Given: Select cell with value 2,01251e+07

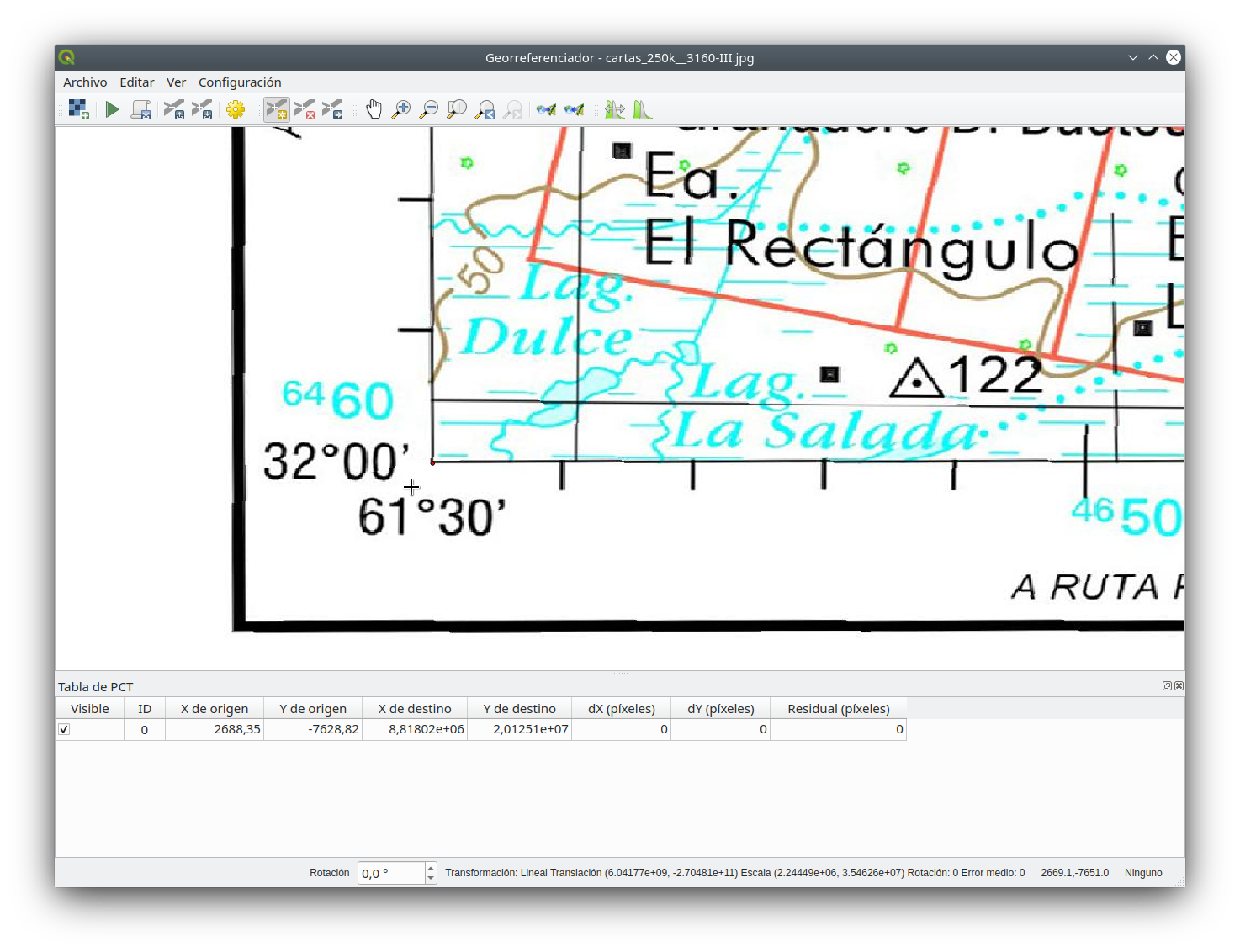Looking at the screenshot, I should click(x=519, y=729).
